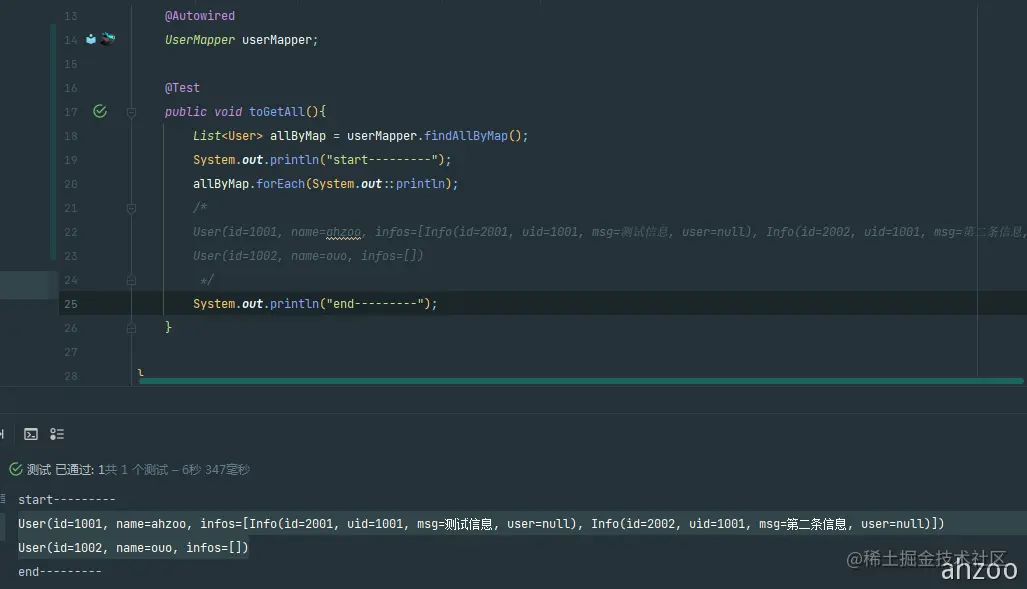Click the UserMapper type name
The width and height of the screenshot is (1027, 589).
tap(200, 40)
